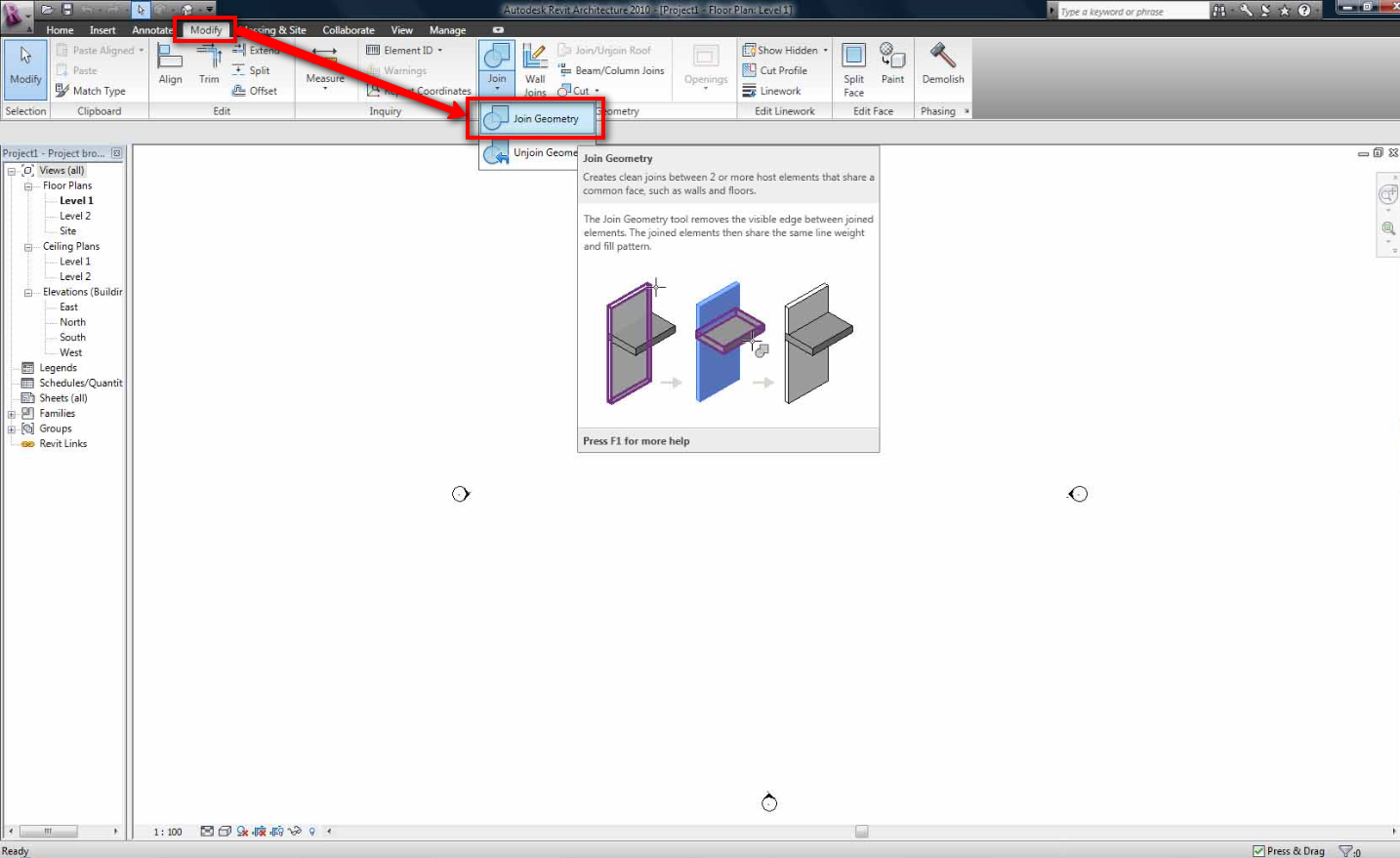
Task: Open the Collaborate ribbon tab
Action: [x=349, y=30]
